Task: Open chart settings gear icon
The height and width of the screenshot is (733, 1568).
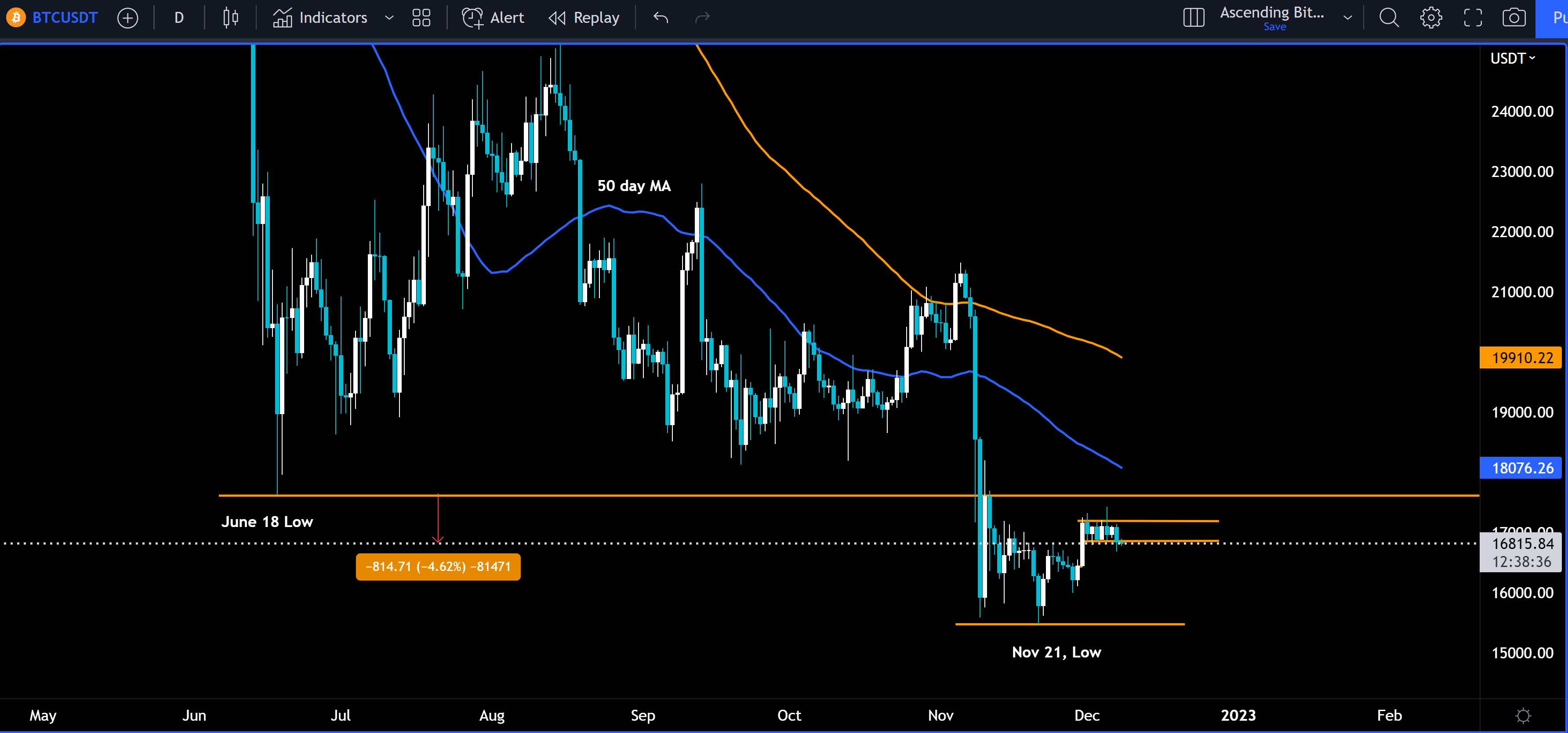Action: coord(1431,18)
